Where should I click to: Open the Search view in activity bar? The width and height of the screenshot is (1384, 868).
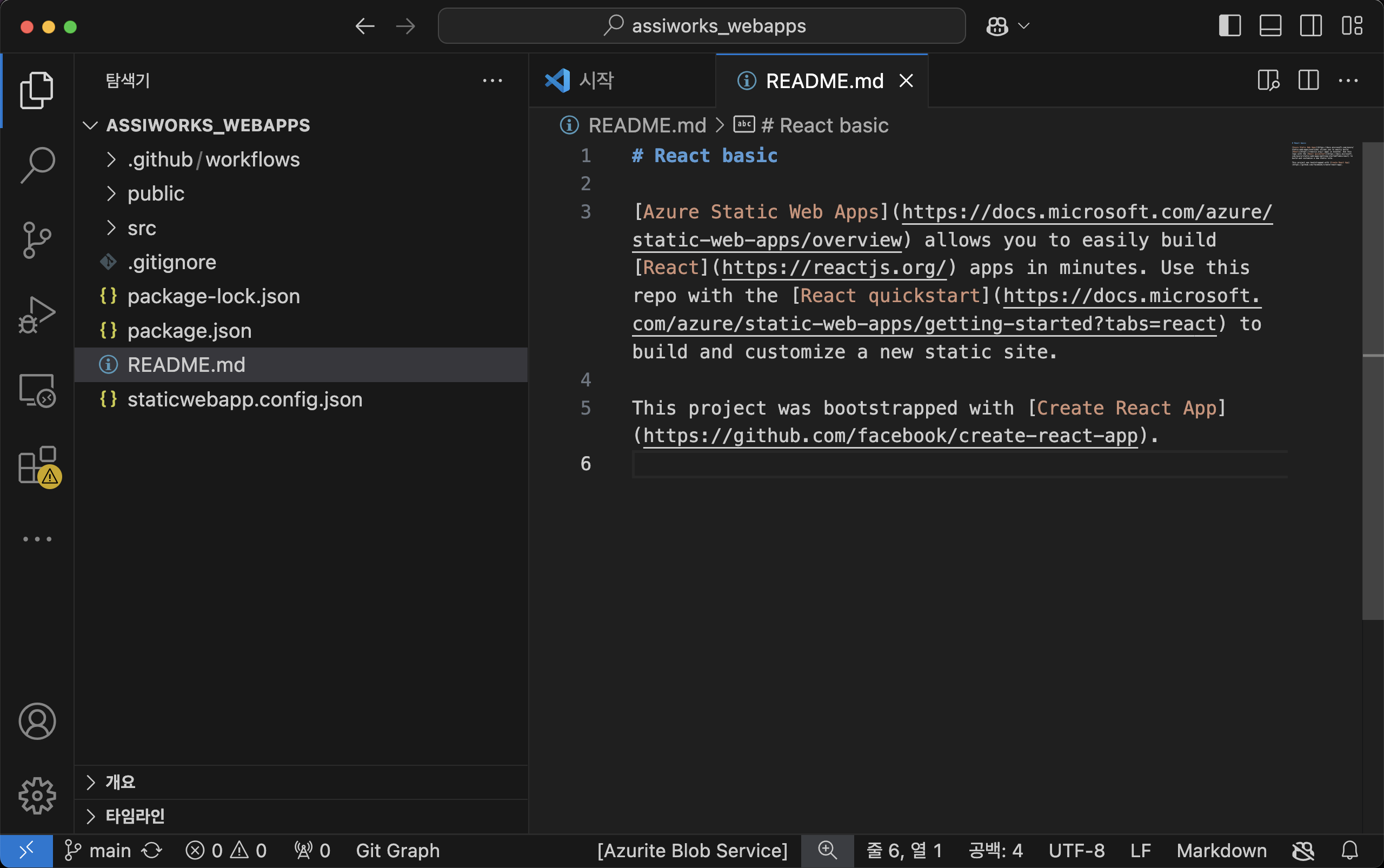pos(37,165)
